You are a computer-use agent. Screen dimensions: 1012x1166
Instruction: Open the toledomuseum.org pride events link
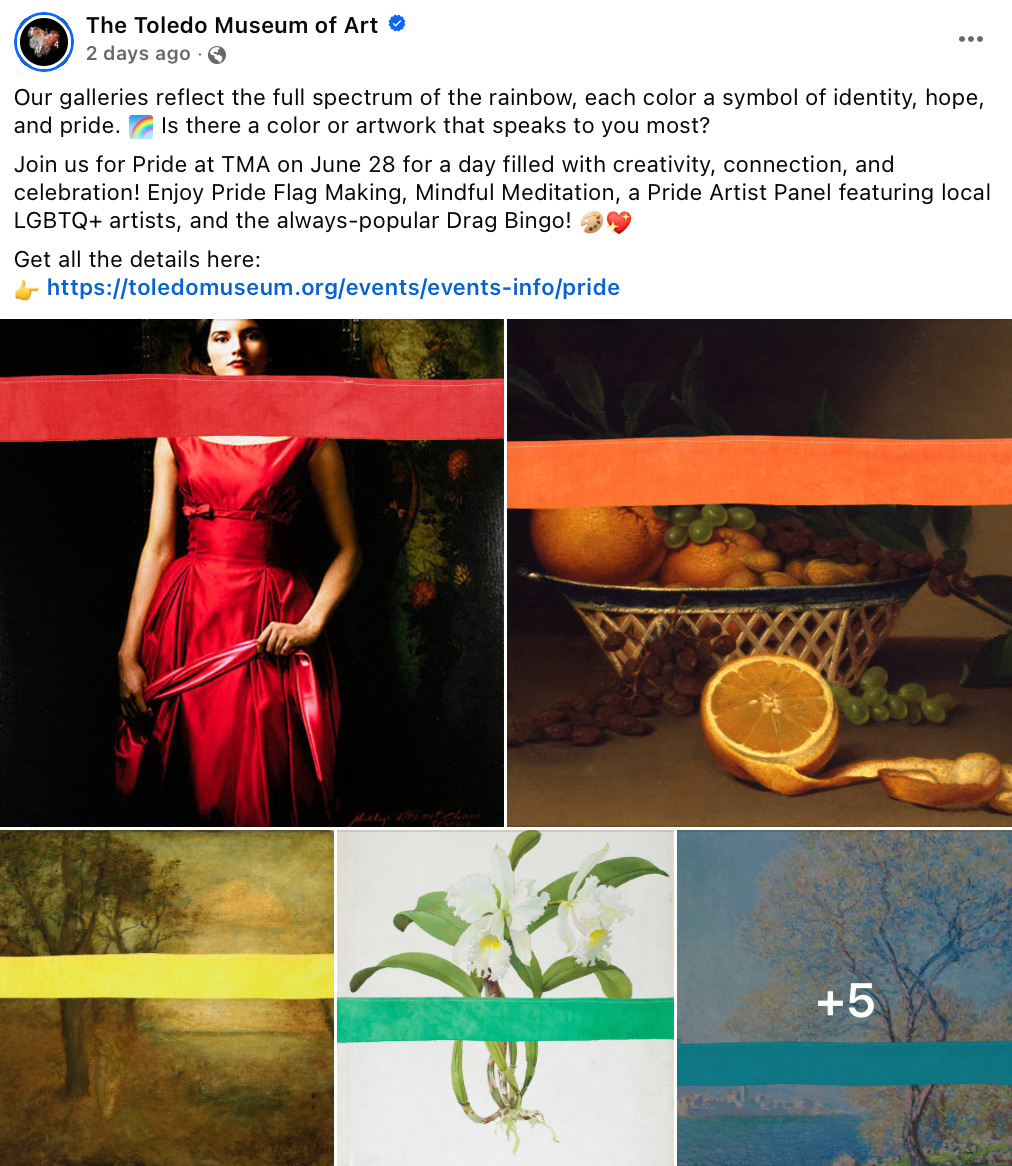point(333,287)
